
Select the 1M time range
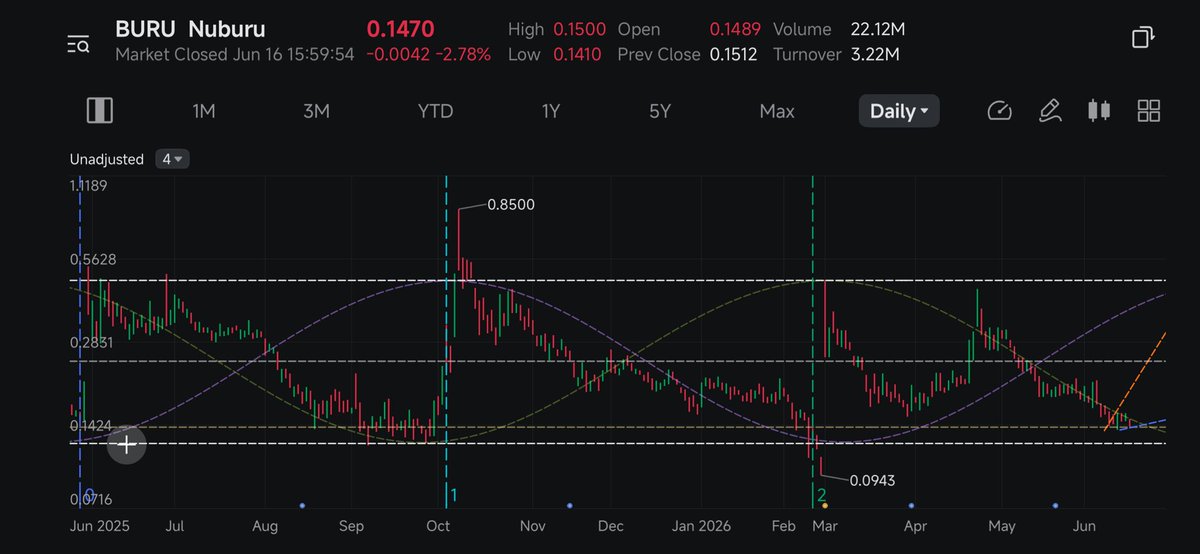[204, 111]
